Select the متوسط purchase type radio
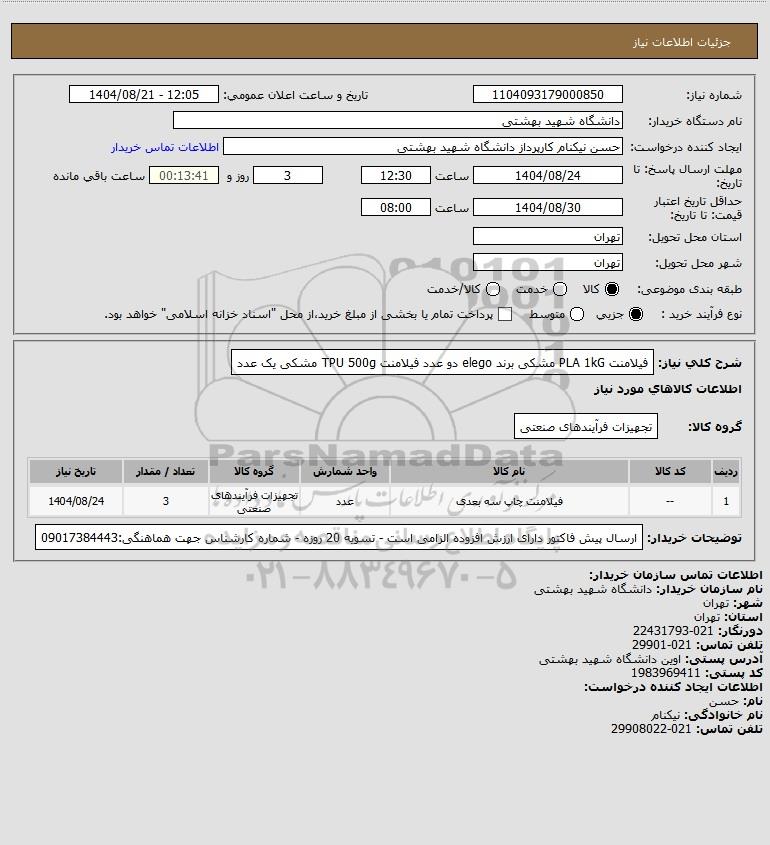The image size is (770, 845). coord(577,314)
